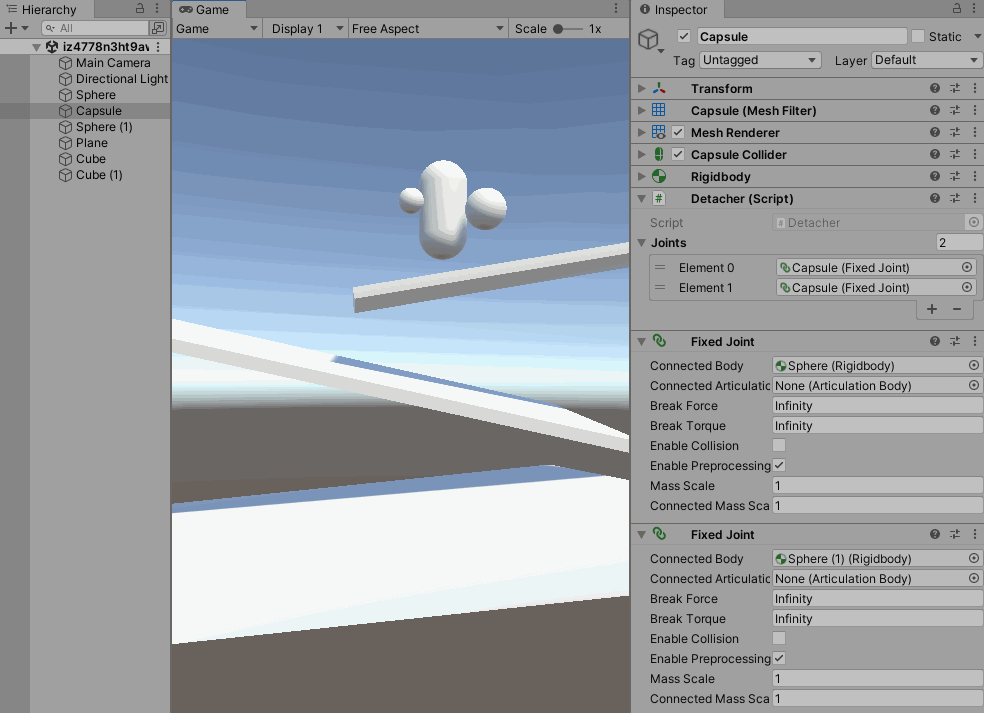Open the Fixed Joint help (question mark) icon
Image resolution: width=984 pixels, height=713 pixels.
coord(934,341)
